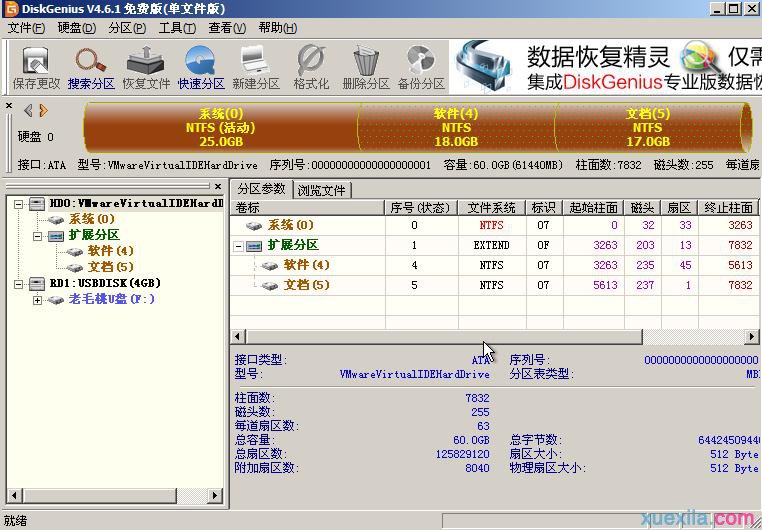762x530 pixels.
Task: Click the 0F identifier cell for 扩展分区
Action: pyautogui.click(x=543, y=246)
